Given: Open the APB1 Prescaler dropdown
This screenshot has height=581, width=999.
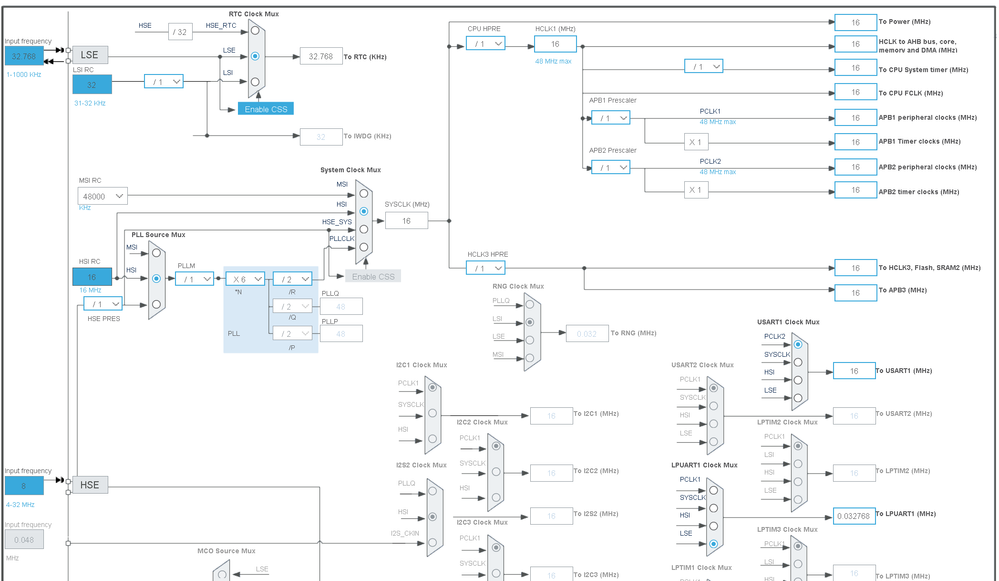Looking at the screenshot, I should click(x=610, y=118).
